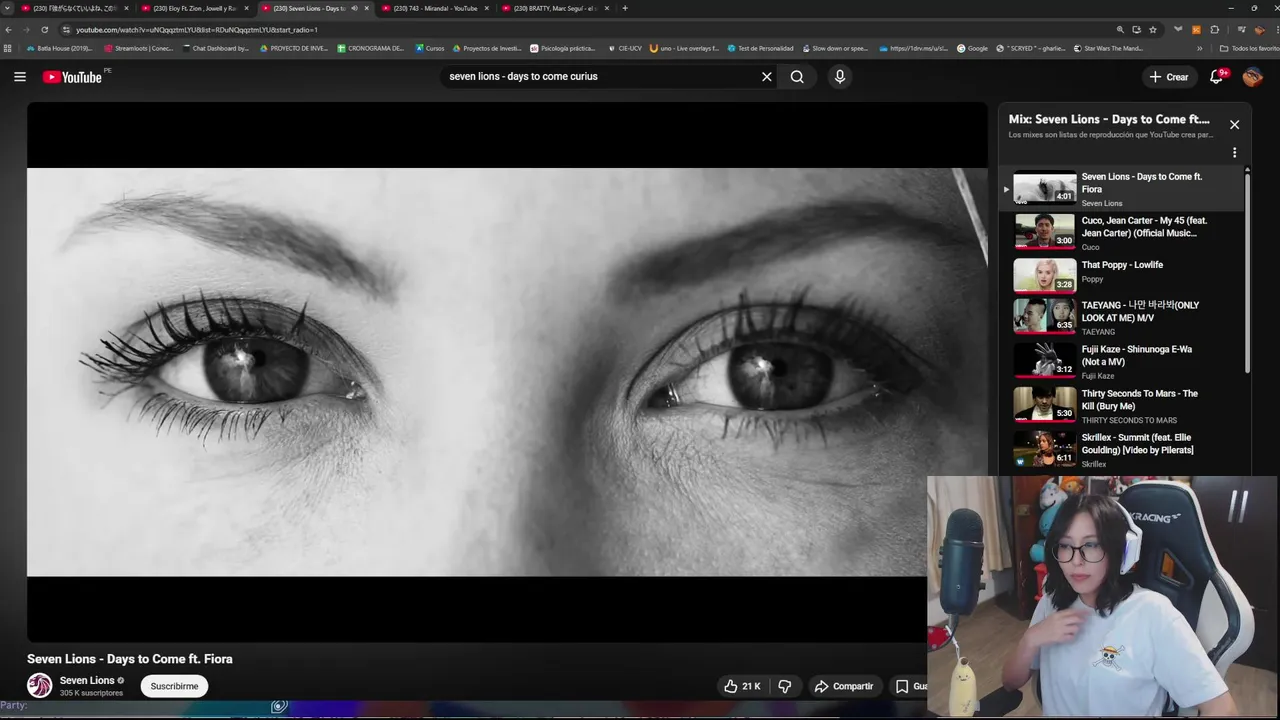Open the apps grid in bookmarks bar

click(8, 48)
